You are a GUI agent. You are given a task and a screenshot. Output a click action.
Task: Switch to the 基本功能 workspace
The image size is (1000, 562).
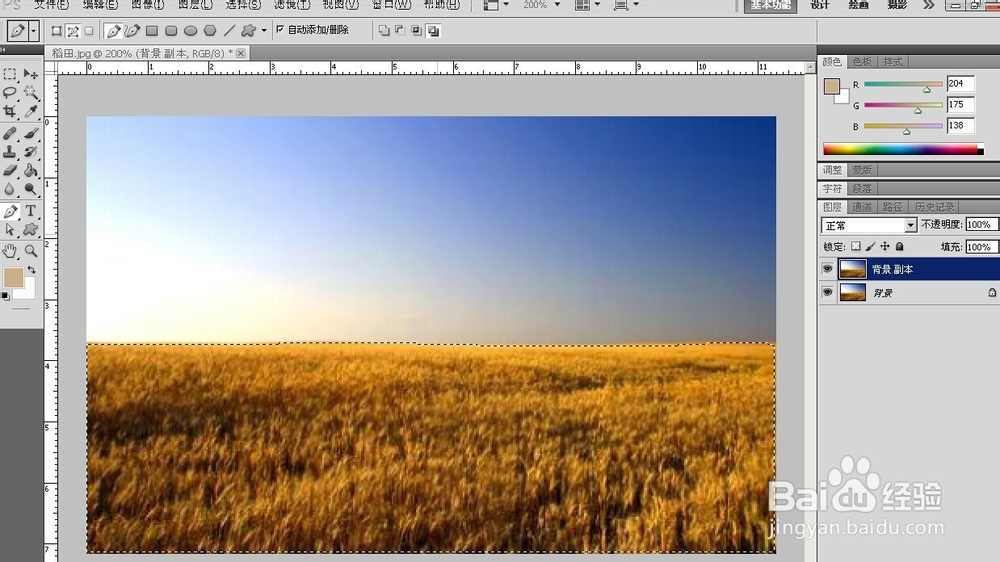pyautogui.click(x=770, y=5)
